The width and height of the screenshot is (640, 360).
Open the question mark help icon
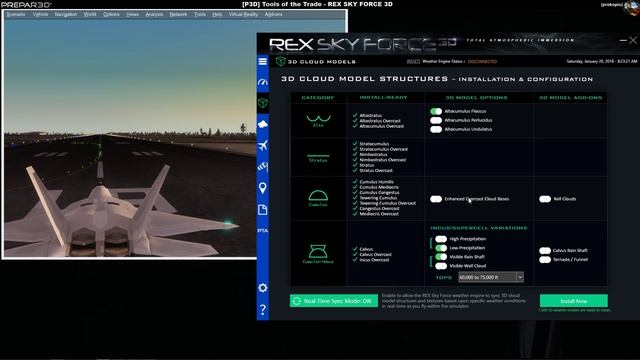click(262, 309)
